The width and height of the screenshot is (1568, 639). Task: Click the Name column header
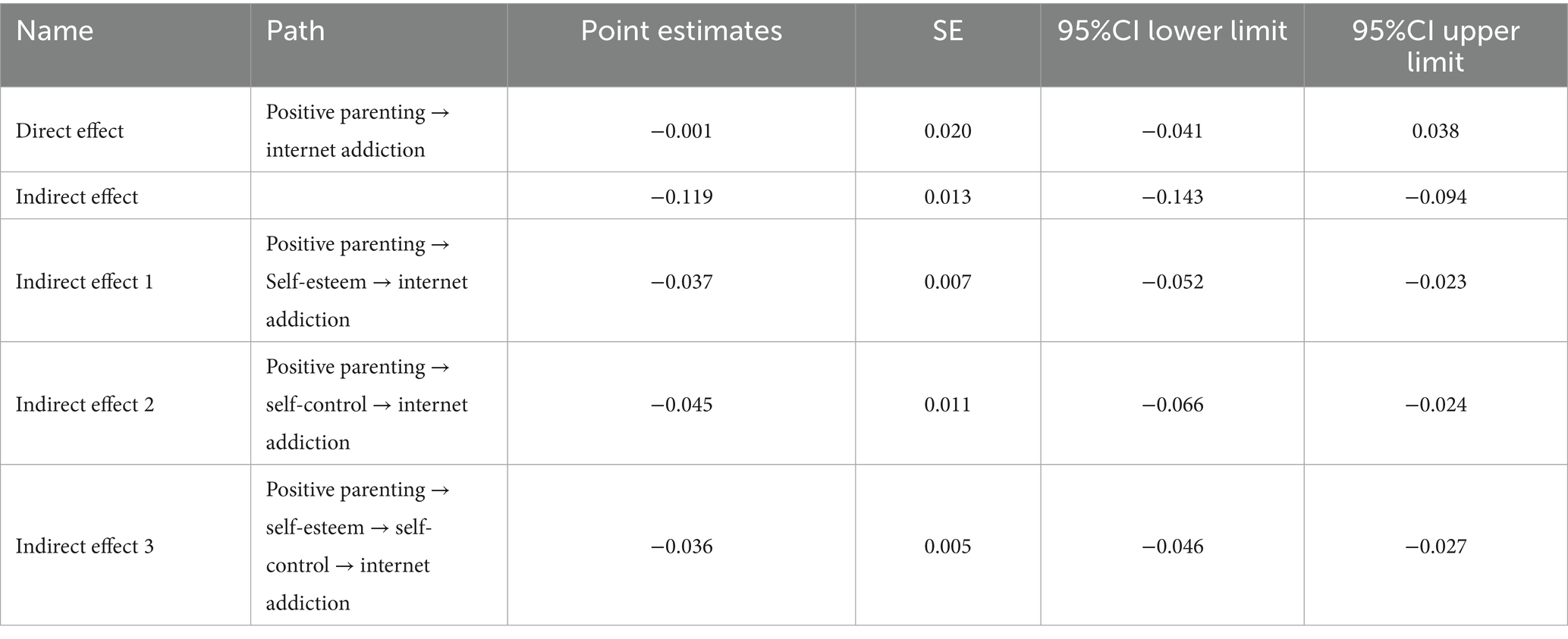click(x=55, y=31)
